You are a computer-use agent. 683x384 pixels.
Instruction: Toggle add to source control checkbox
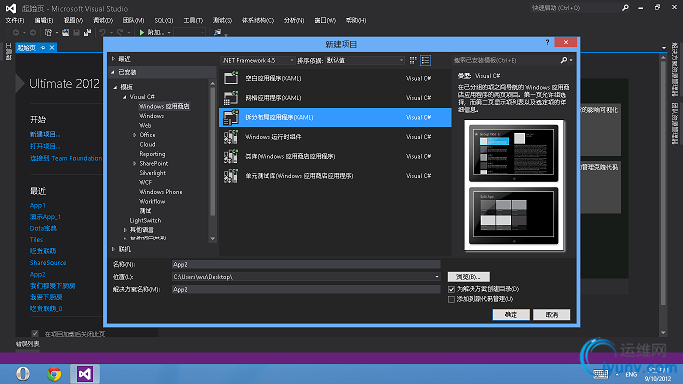point(451,299)
